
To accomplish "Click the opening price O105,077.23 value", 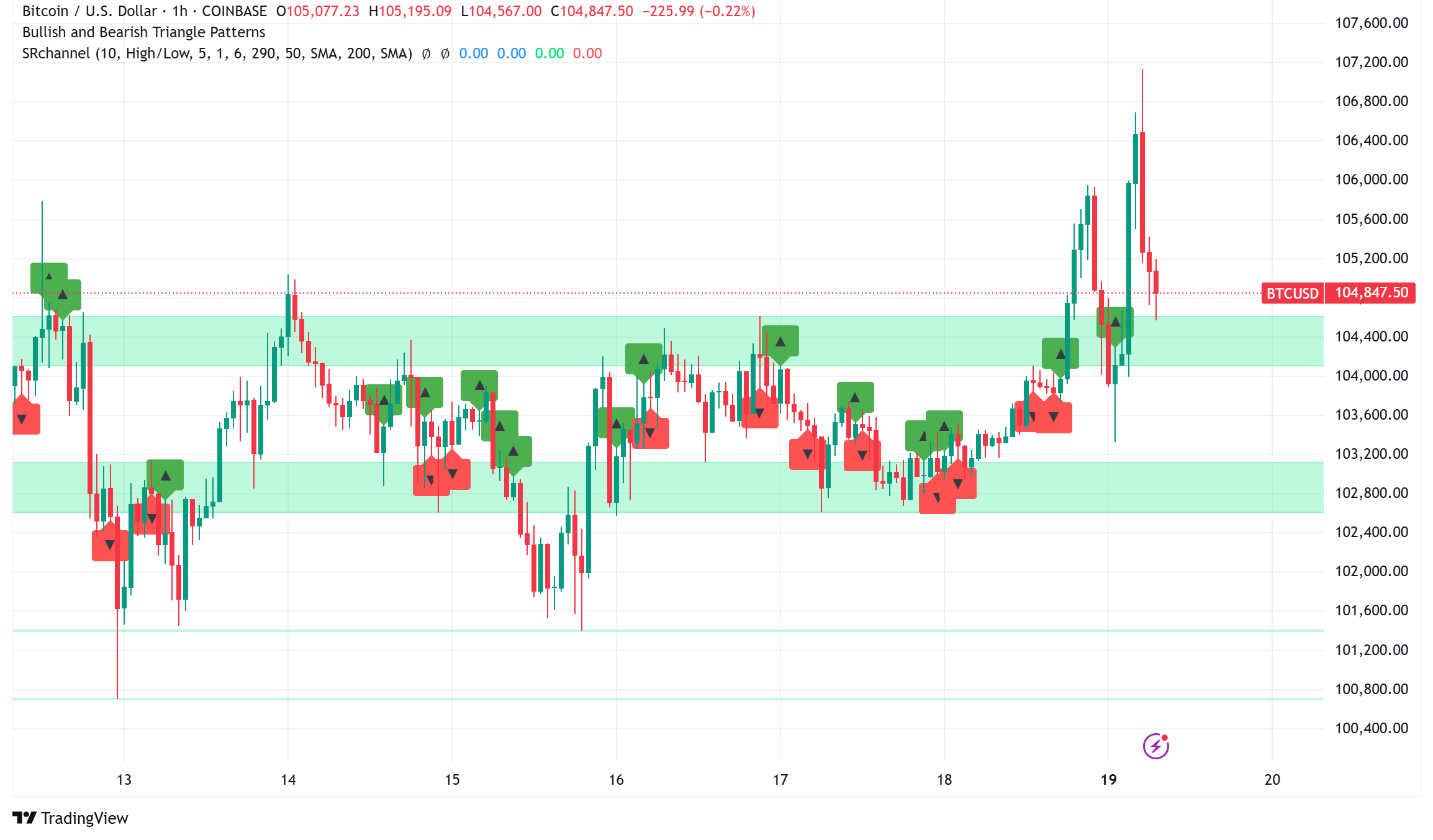I will [x=318, y=11].
